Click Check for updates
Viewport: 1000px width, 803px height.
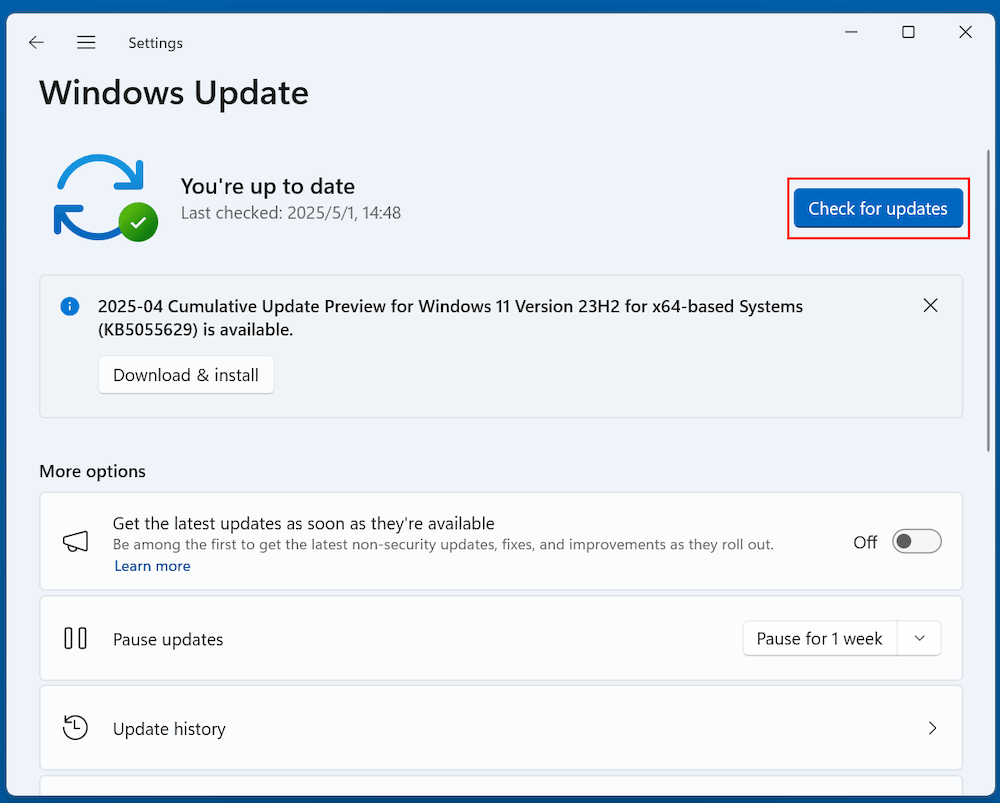coord(878,209)
